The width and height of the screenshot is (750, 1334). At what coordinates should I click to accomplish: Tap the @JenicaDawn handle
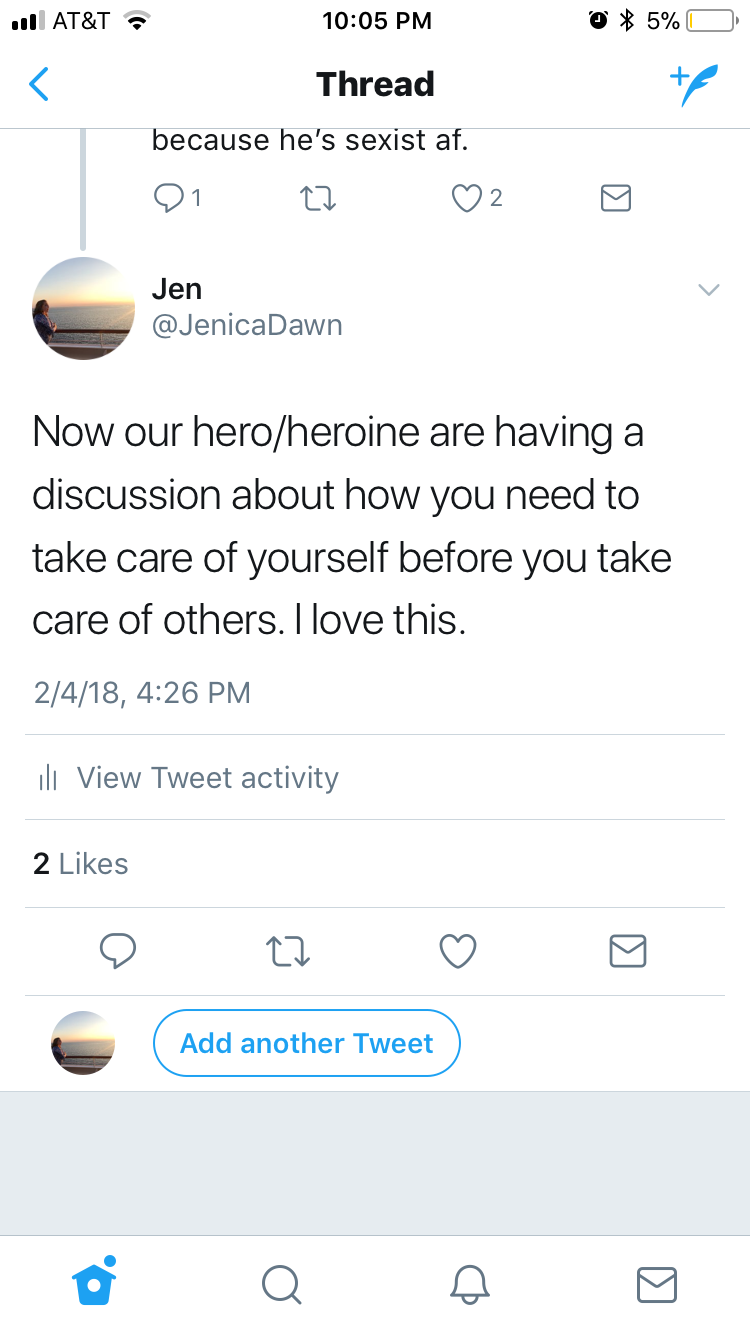click(x=247, y=325)
